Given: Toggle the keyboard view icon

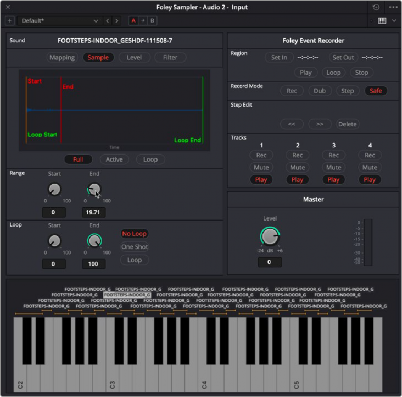Looking at the screenshot, I should [x=382, y=21].
